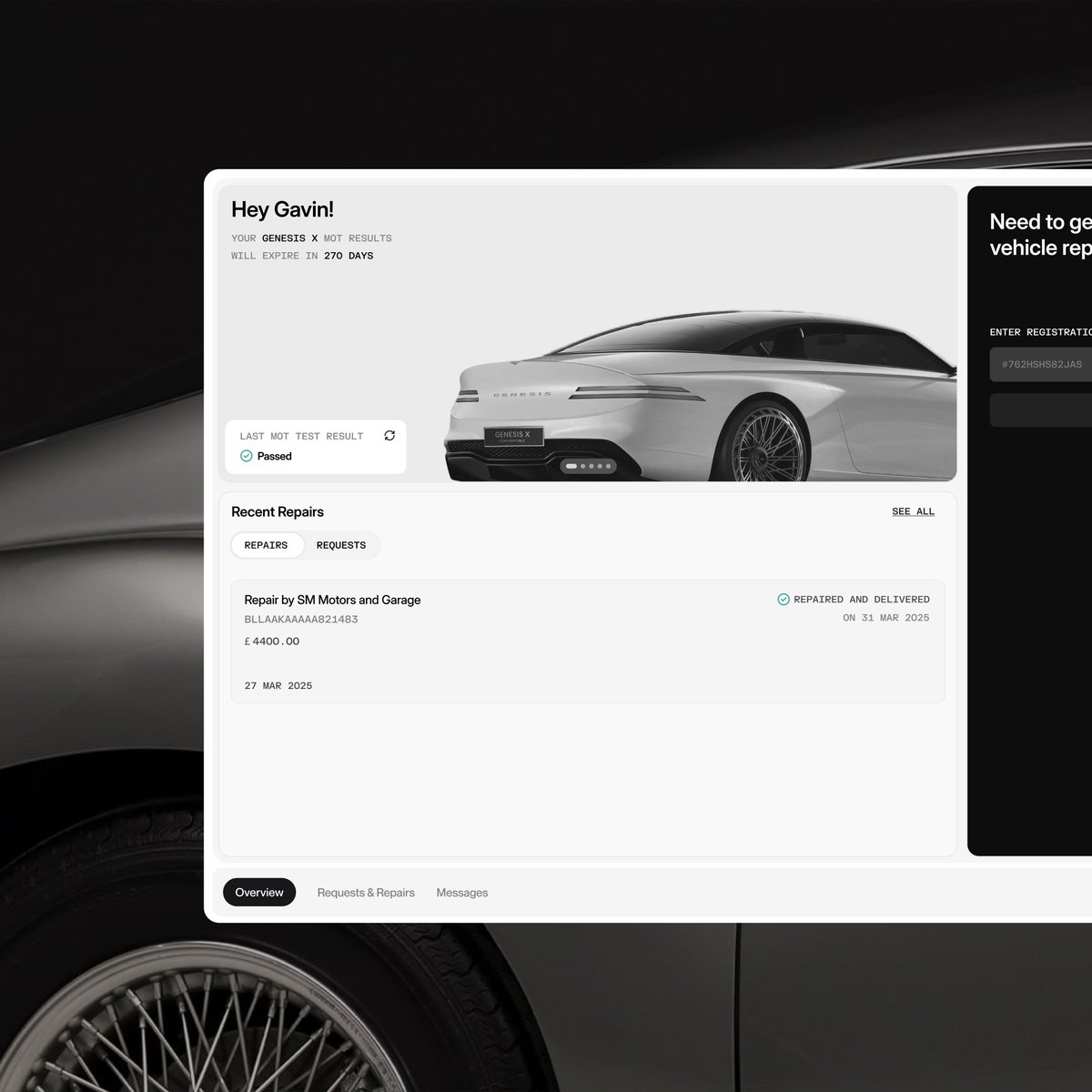Screen dimensions: 1092x1092
Task: Refresh the last MOT test result
Action: [x=389, y=436]
